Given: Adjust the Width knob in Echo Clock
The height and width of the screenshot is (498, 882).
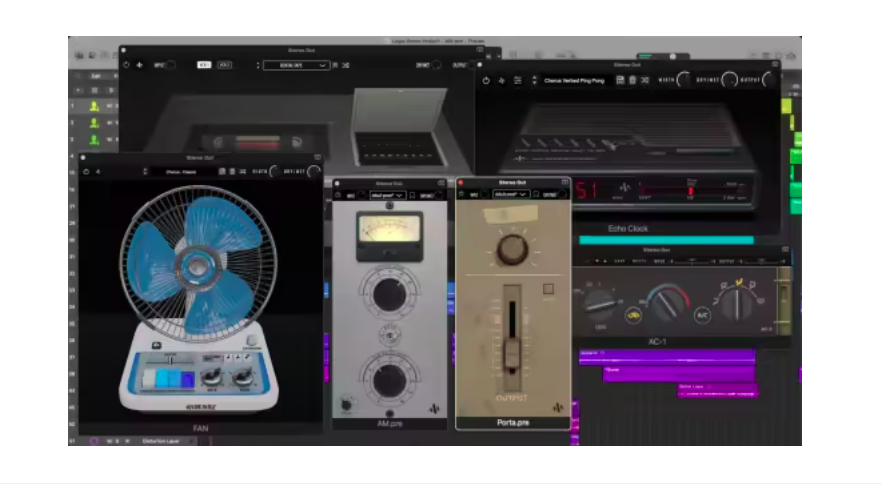Looking at the screenshot, I should click(x=684, y=80).
